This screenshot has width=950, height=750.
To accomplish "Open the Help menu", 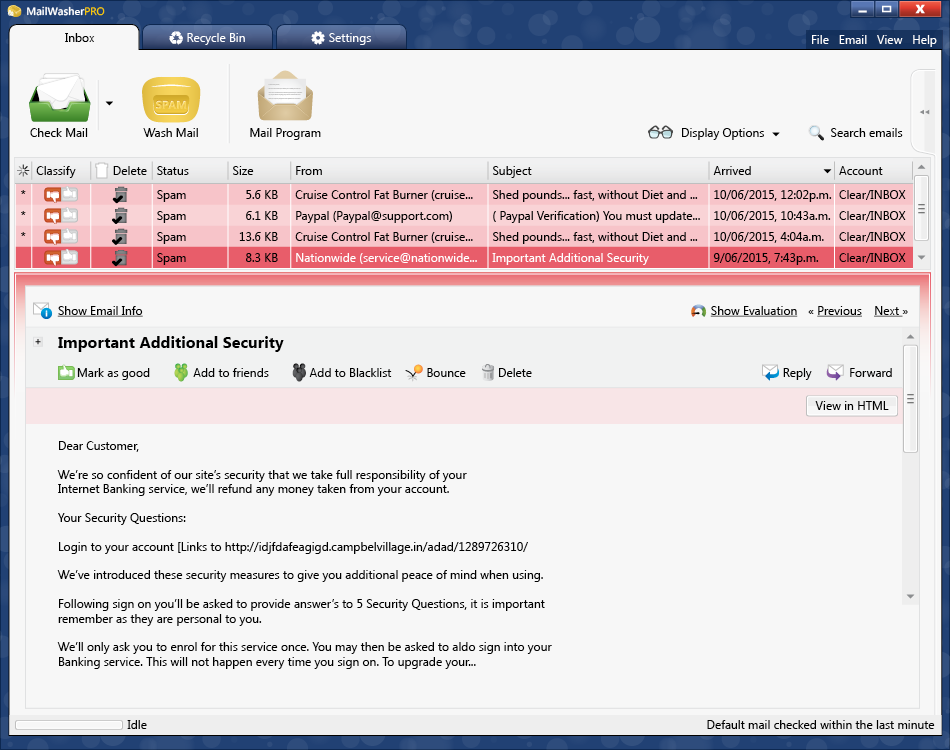I will pyautogui.click(x=924, y=39).
